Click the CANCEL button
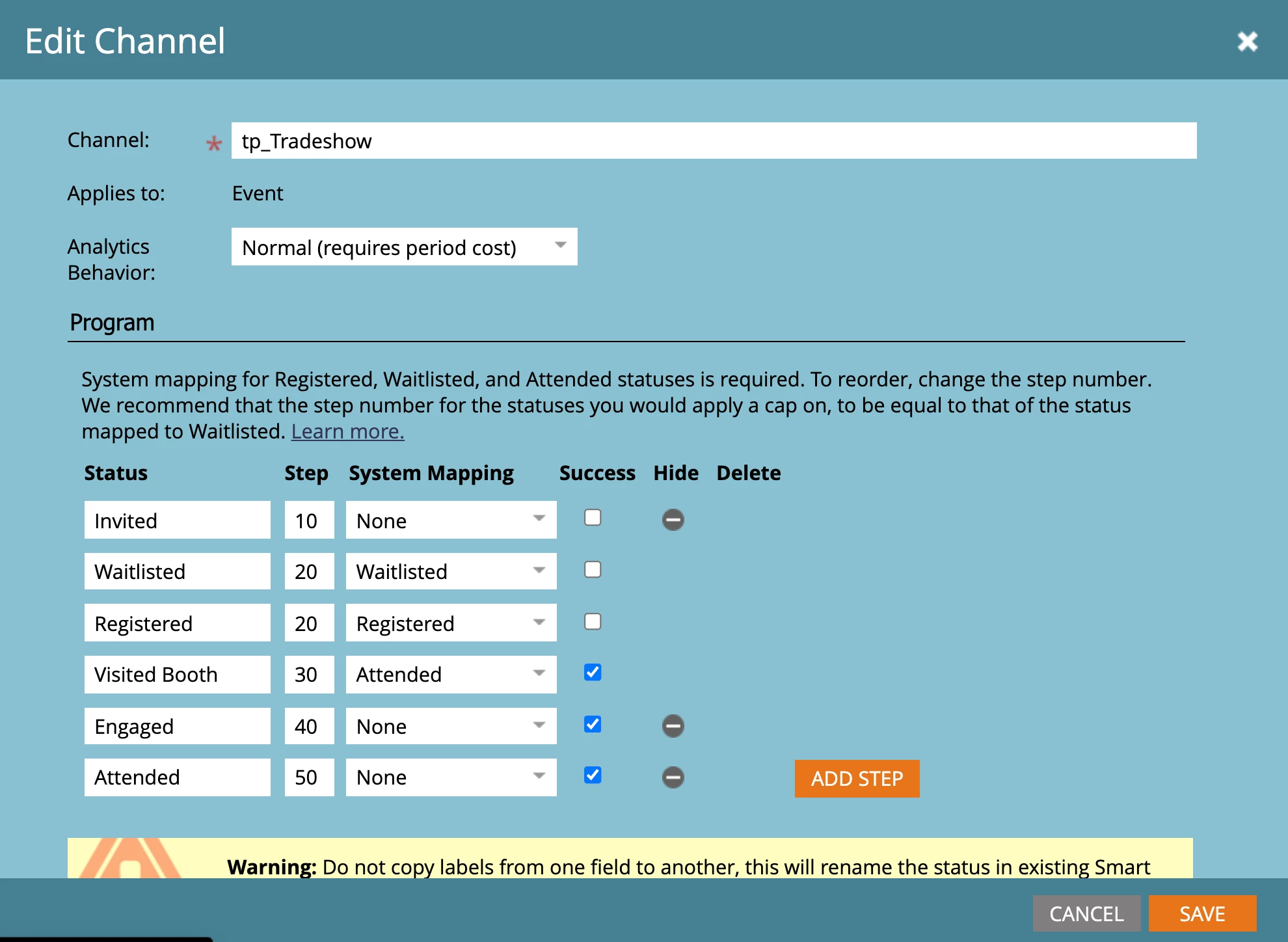1288x942 pixels. click(x=1086, y=913)
